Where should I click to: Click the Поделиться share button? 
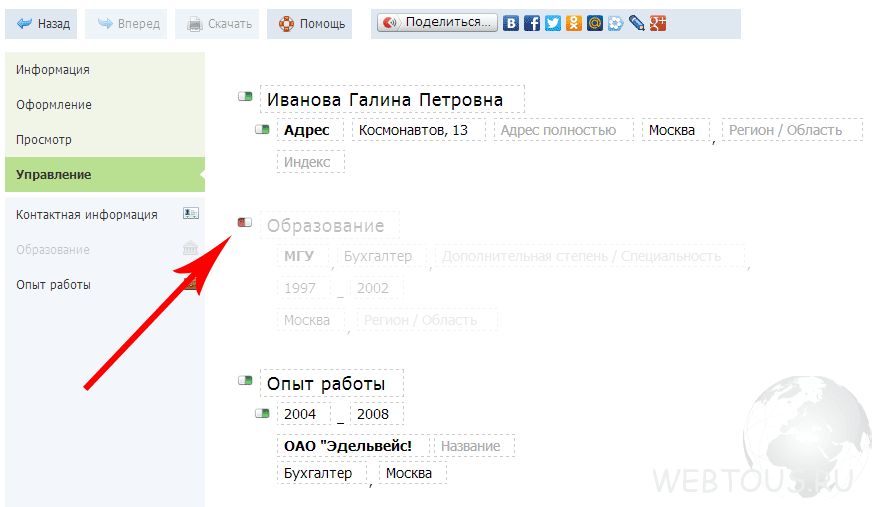click(437, 23)
